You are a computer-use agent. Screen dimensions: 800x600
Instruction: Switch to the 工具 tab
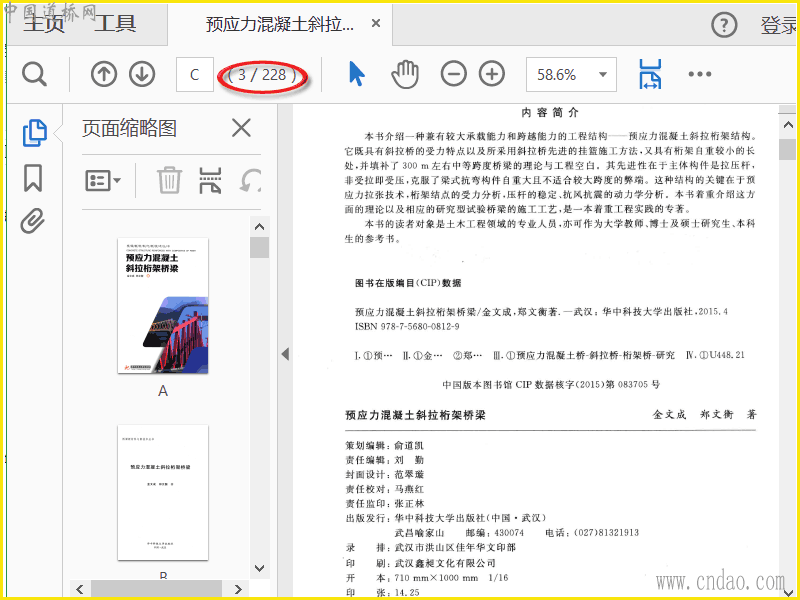click(x=115, y=23)
